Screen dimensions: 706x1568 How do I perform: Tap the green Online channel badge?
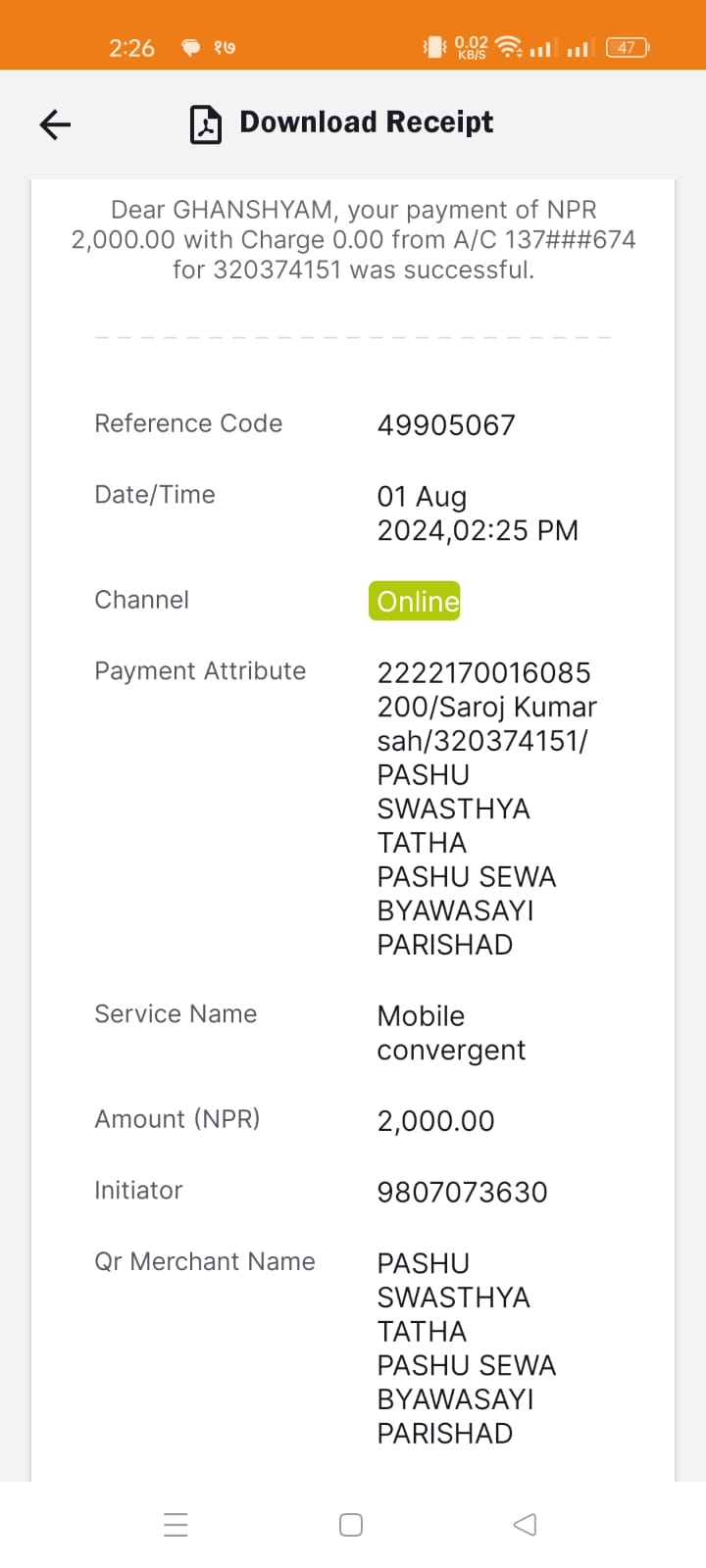[x=415, y=601]
